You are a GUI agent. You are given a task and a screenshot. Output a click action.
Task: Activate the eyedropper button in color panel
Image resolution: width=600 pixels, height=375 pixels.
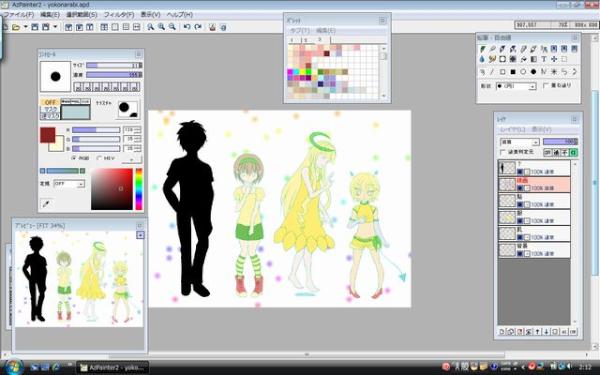click(46, 204)
